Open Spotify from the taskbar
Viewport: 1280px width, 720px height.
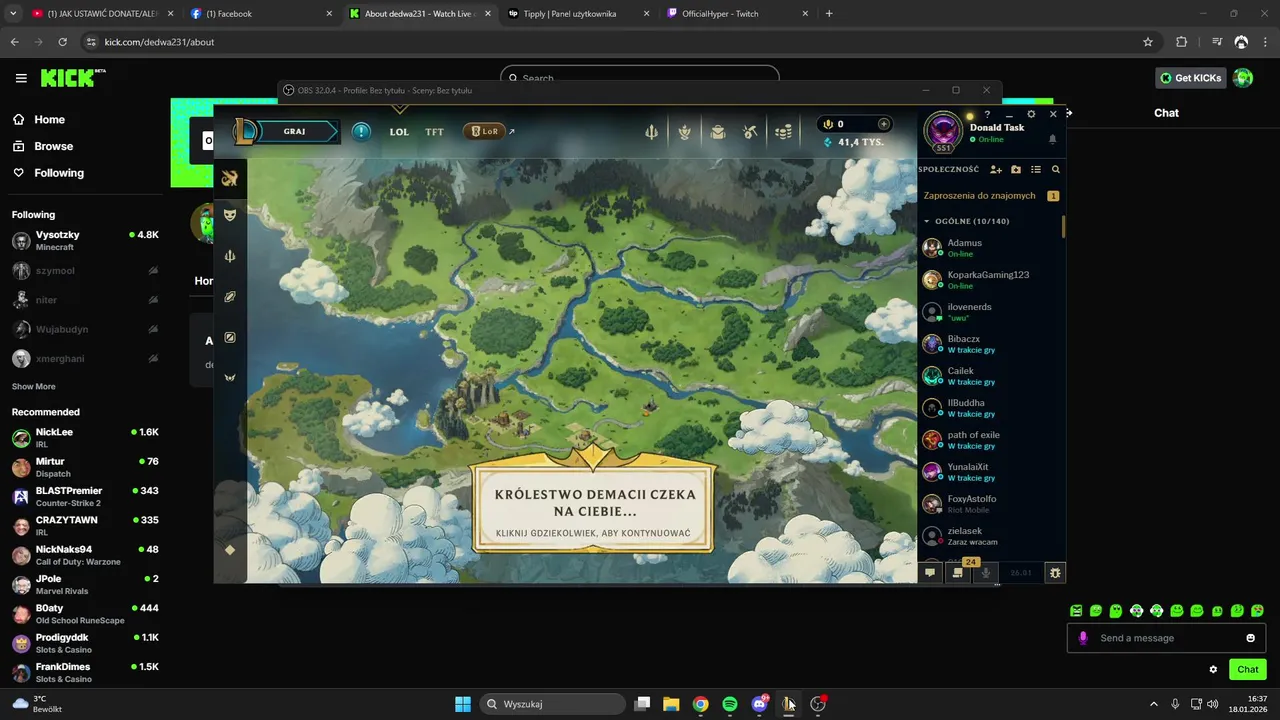pos(730,704)
